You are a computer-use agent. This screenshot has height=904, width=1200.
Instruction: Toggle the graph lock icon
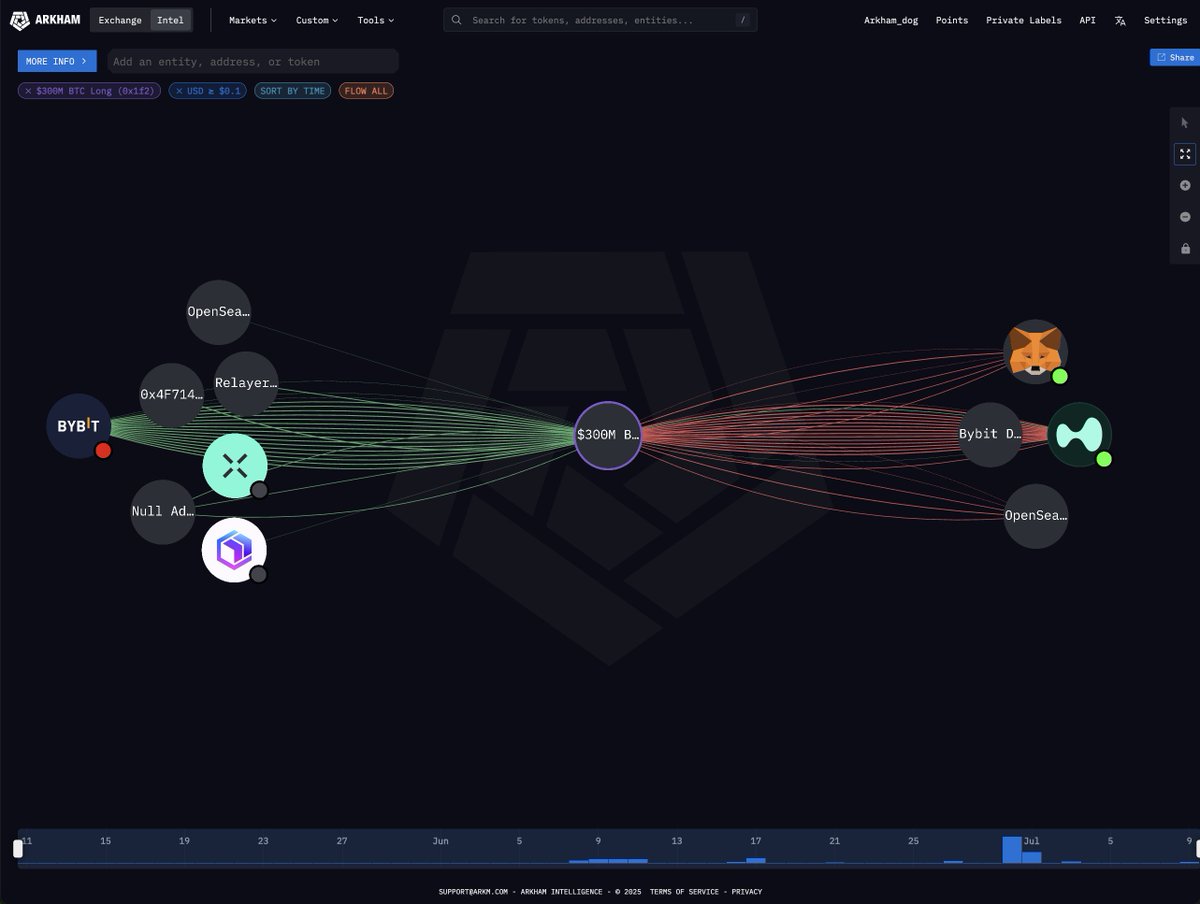coord(1185,248)
